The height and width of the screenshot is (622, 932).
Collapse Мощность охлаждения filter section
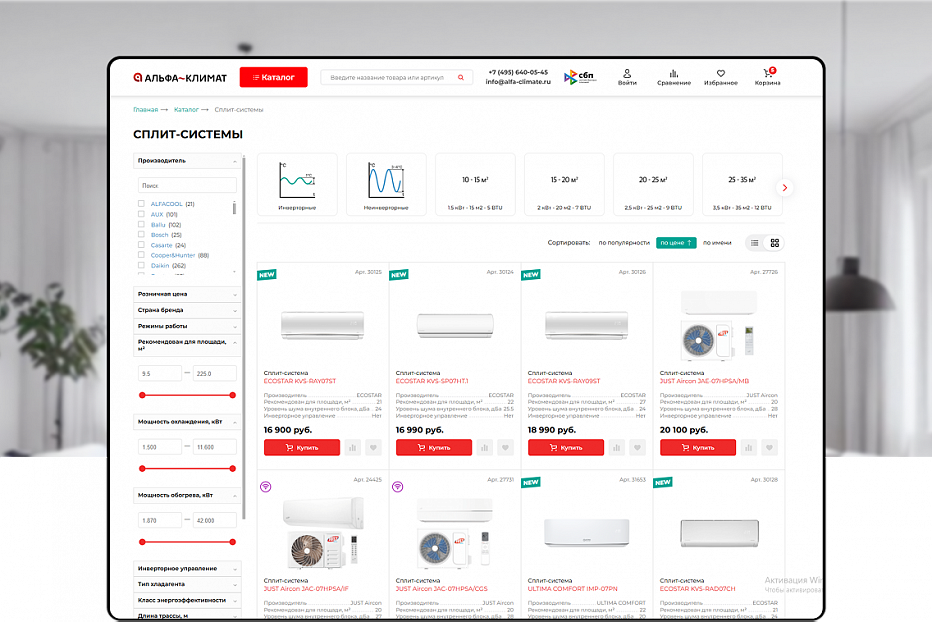point(187,422)
